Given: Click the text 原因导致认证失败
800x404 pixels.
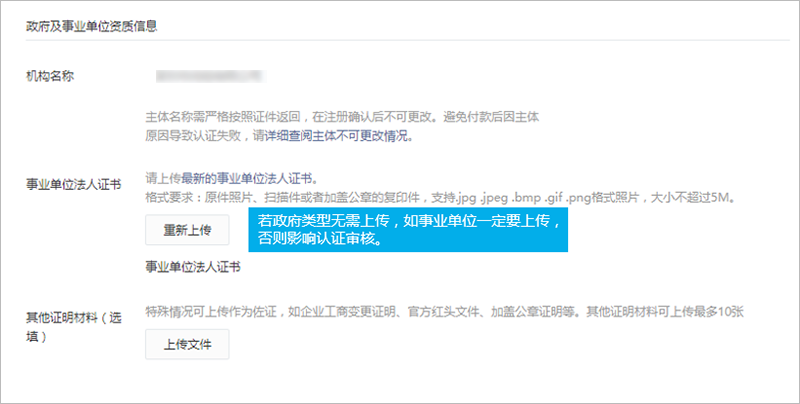Looking at the screenshot, I should click(193, 136).
